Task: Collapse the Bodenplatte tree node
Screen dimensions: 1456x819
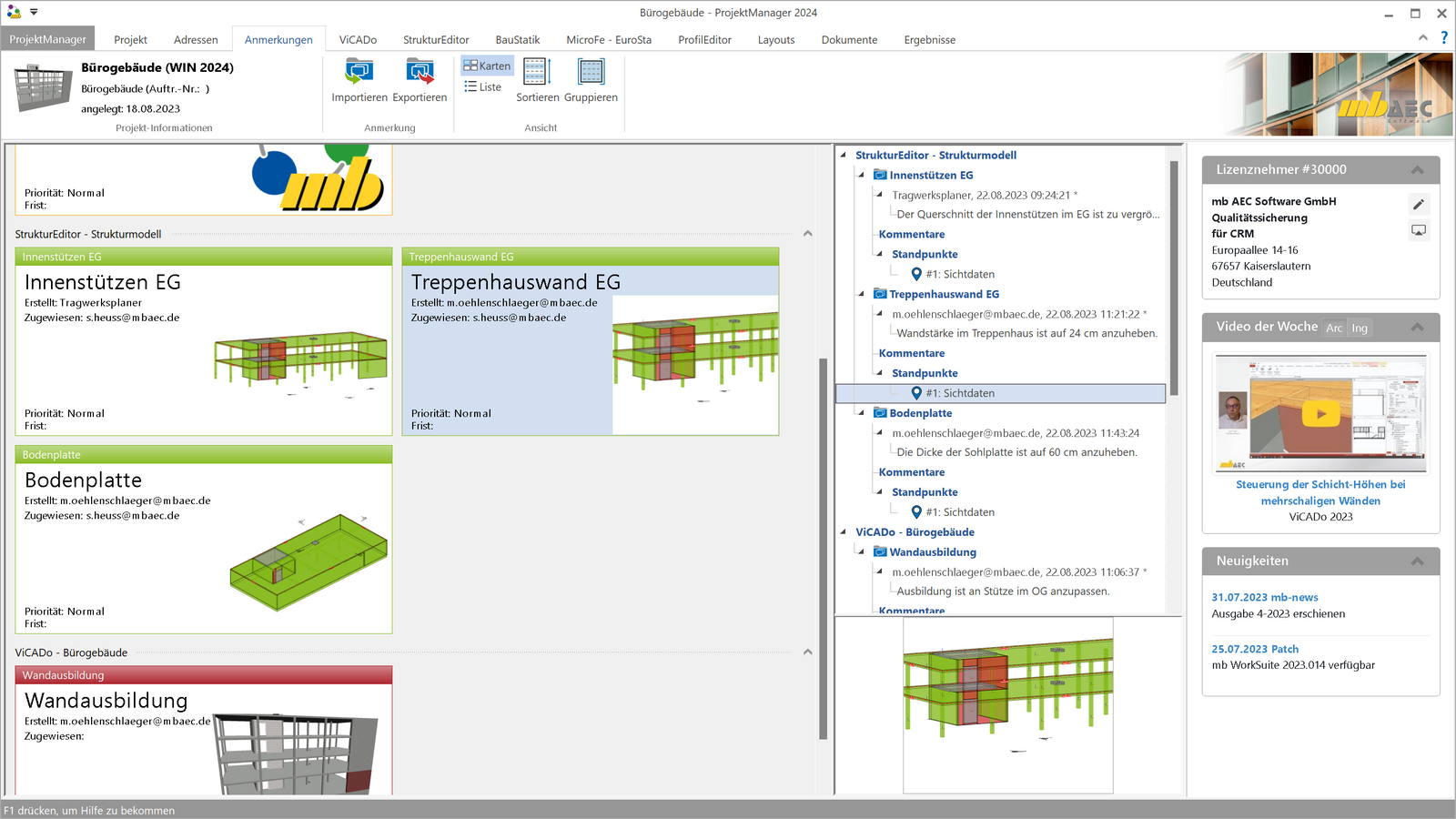Action: (861, 413)
